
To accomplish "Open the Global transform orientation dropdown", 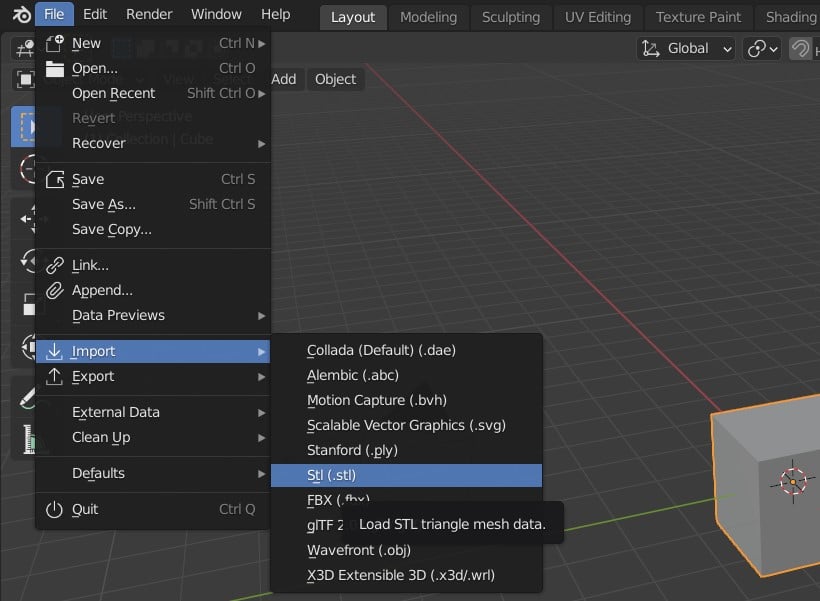I will (686, 48).
